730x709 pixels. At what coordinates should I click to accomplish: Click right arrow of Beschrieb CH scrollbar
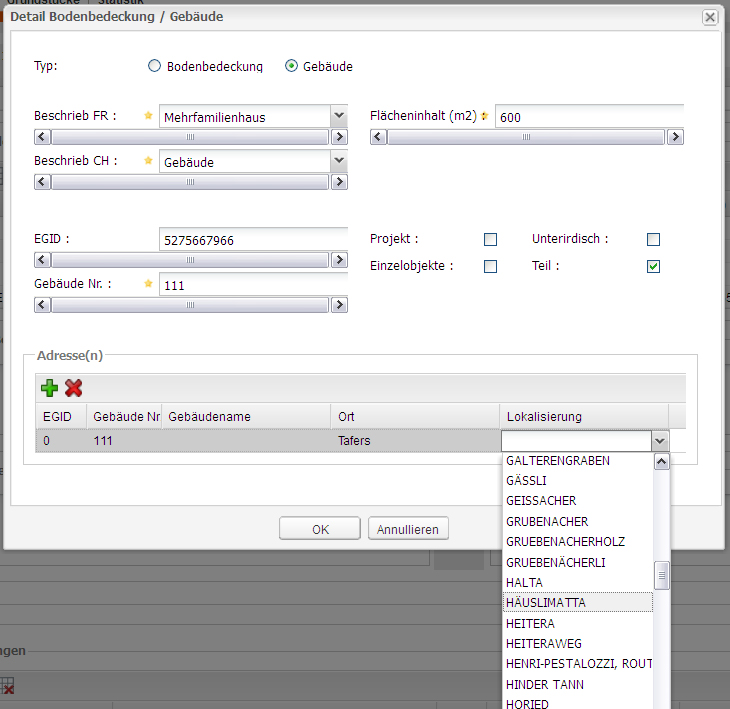339,182
